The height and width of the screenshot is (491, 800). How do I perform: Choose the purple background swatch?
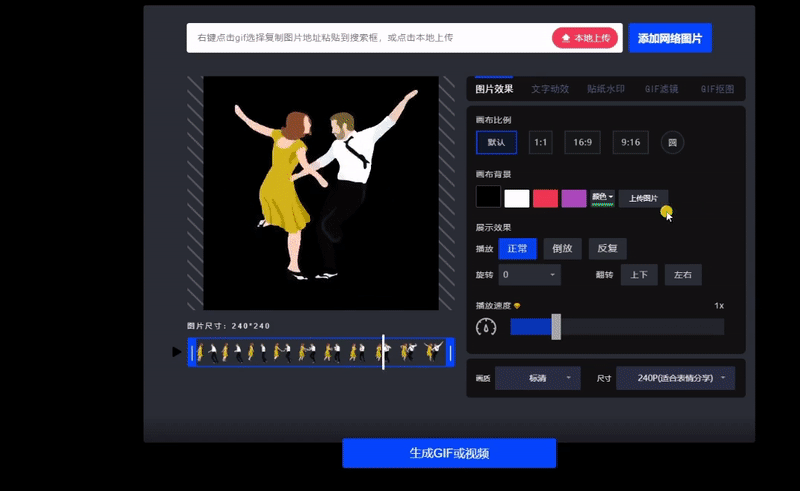574,198
